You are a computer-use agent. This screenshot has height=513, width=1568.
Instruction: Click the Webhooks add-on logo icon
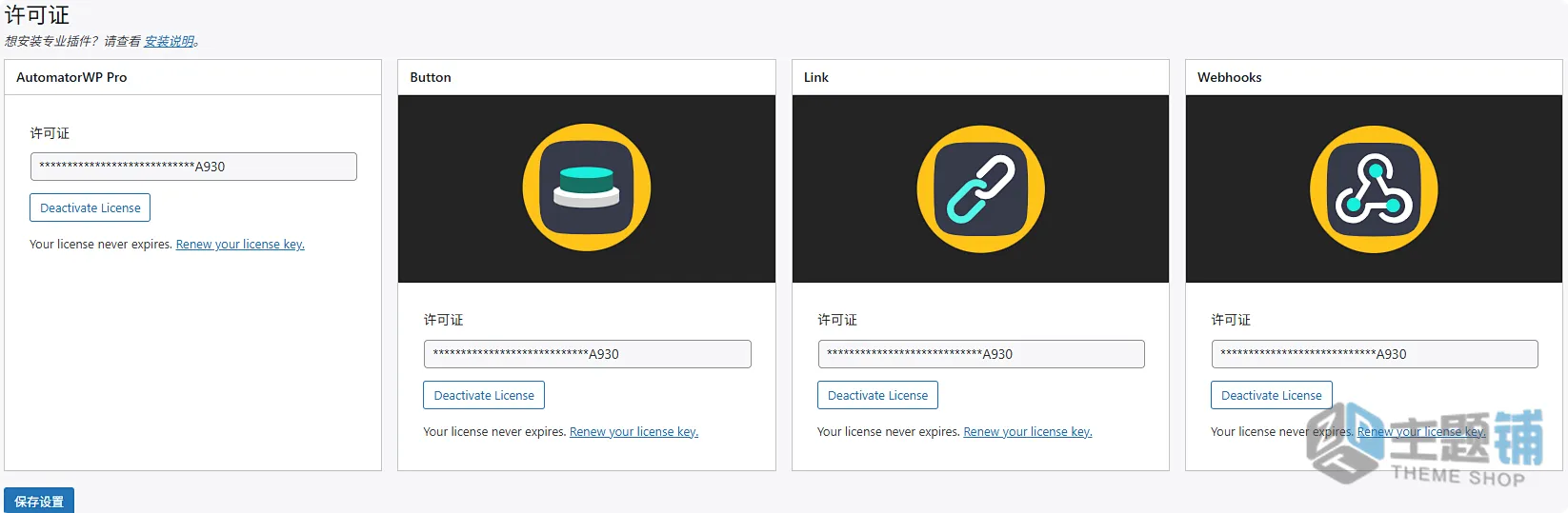point(1374,188)
